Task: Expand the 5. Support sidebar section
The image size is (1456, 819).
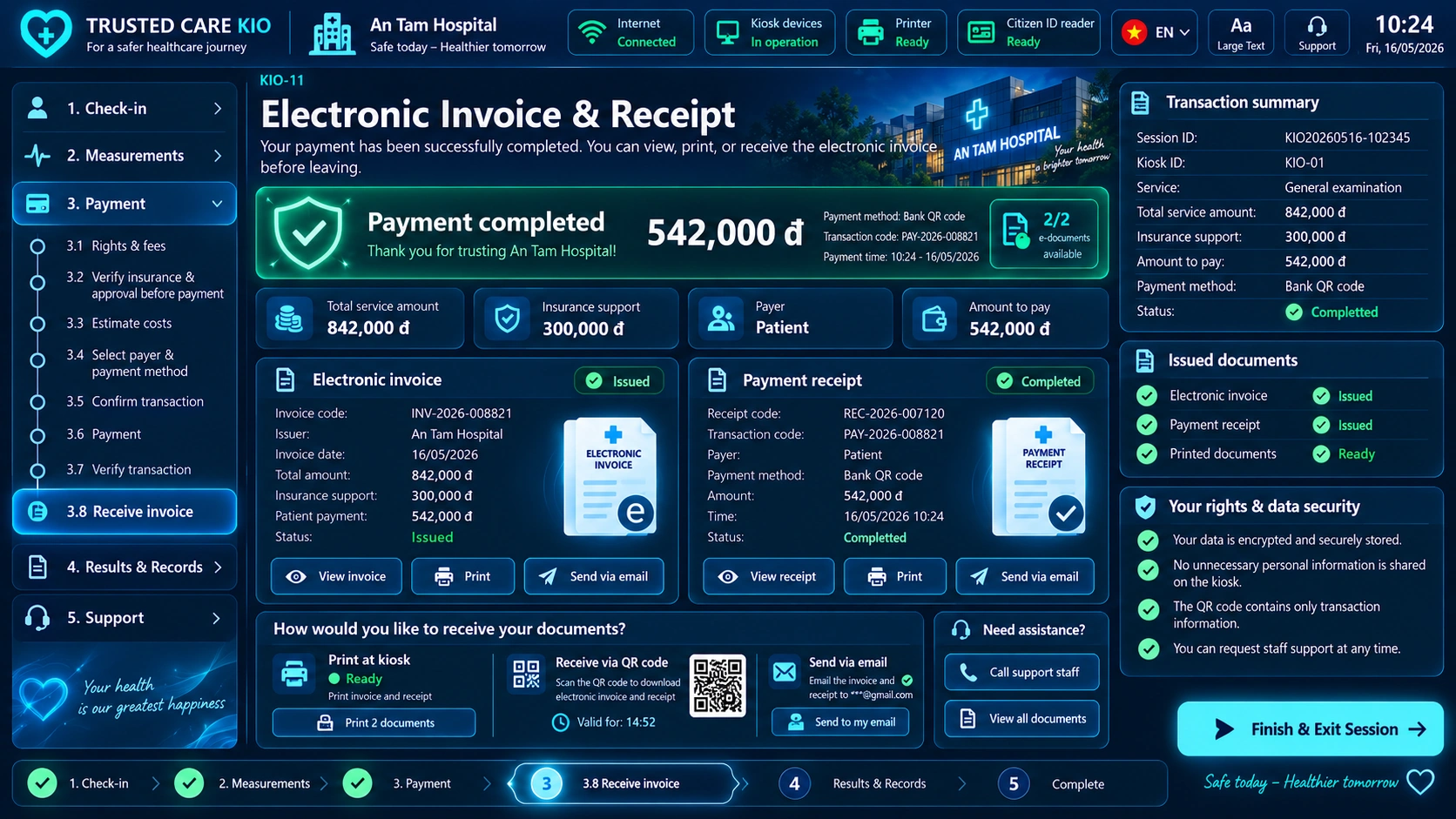Action: tap(125, 618)
